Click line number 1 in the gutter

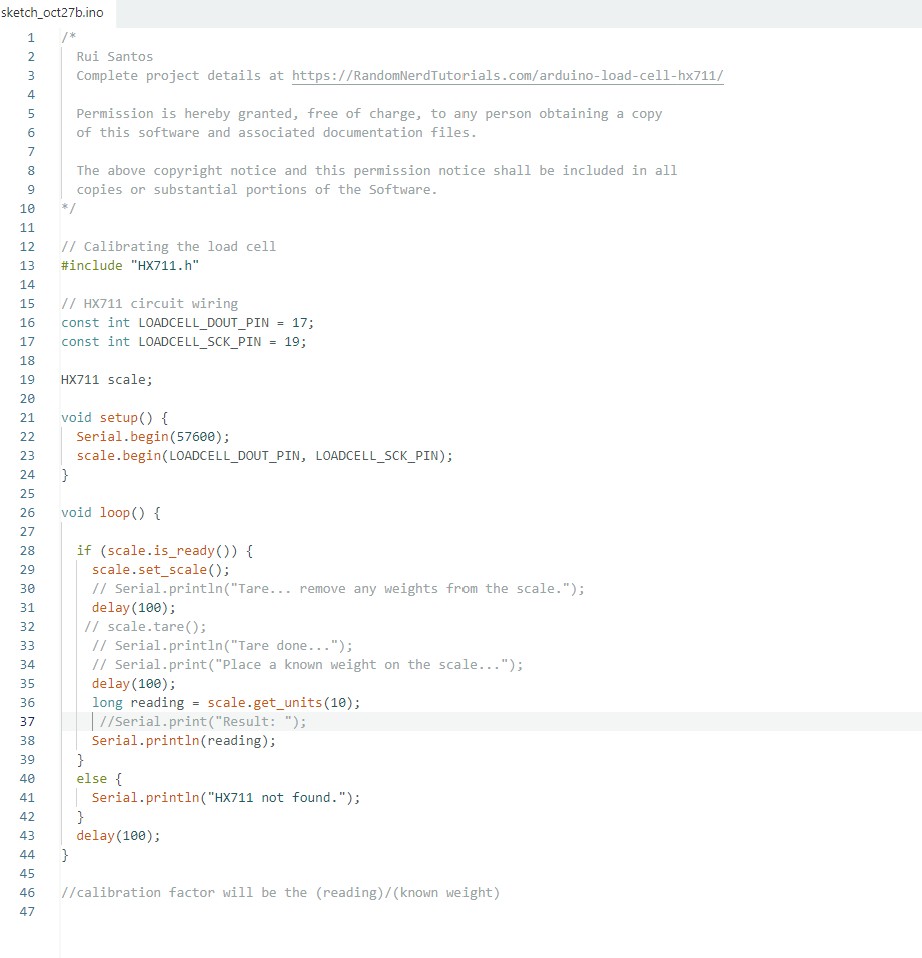30,38
